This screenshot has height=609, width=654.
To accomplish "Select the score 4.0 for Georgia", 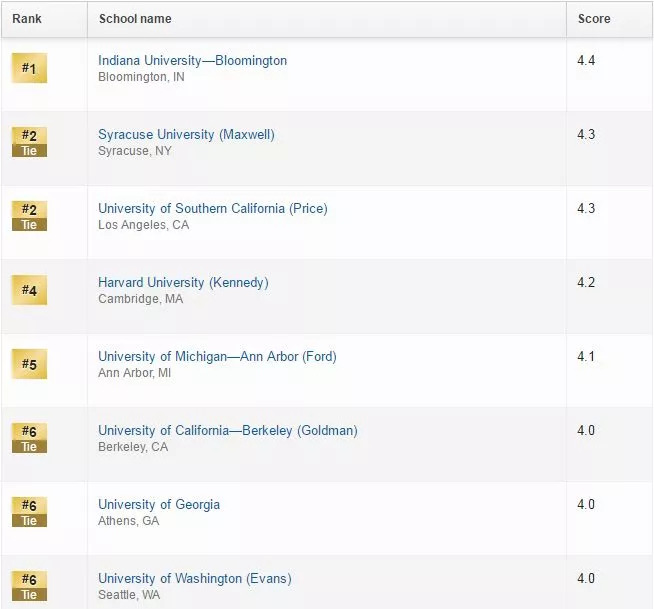I will point(586,504).
